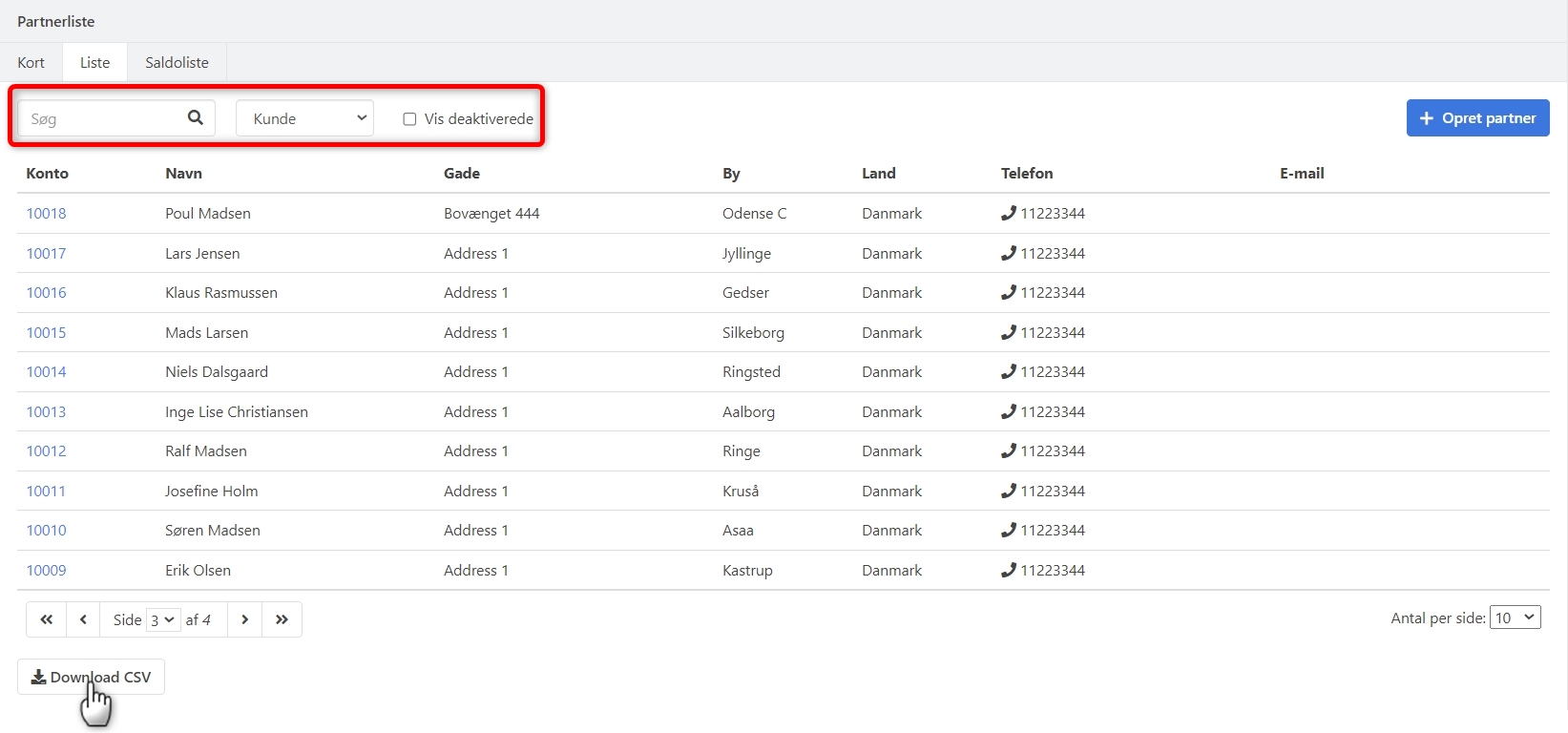Click the city Asaa
The image size is (1568, 733).
point(738,530)
